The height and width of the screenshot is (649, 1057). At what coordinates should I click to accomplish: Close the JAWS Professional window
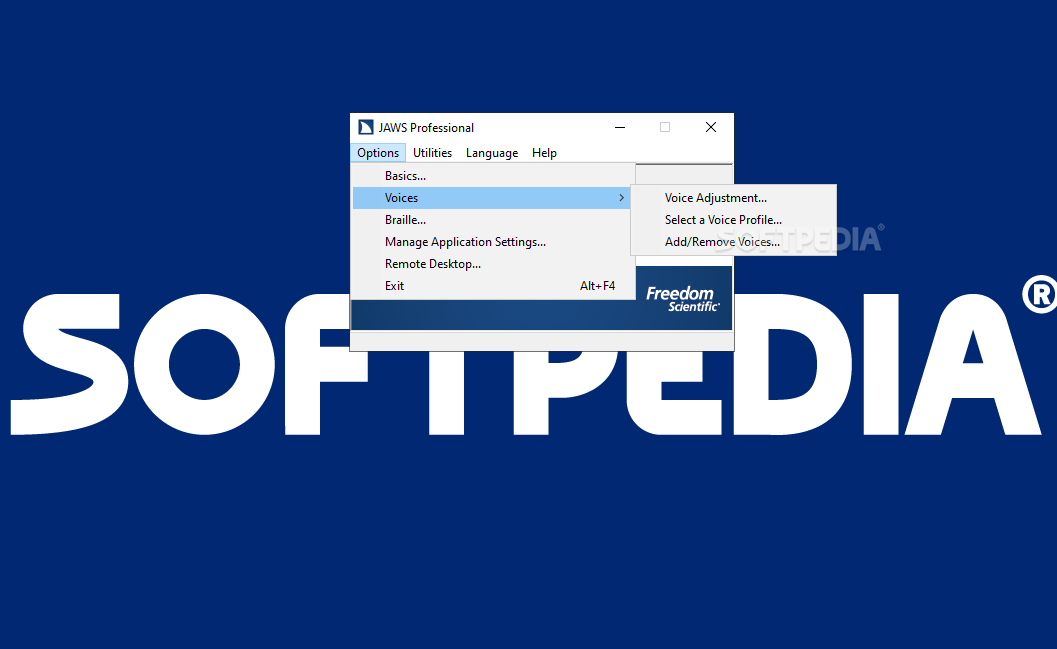point(711,127)
